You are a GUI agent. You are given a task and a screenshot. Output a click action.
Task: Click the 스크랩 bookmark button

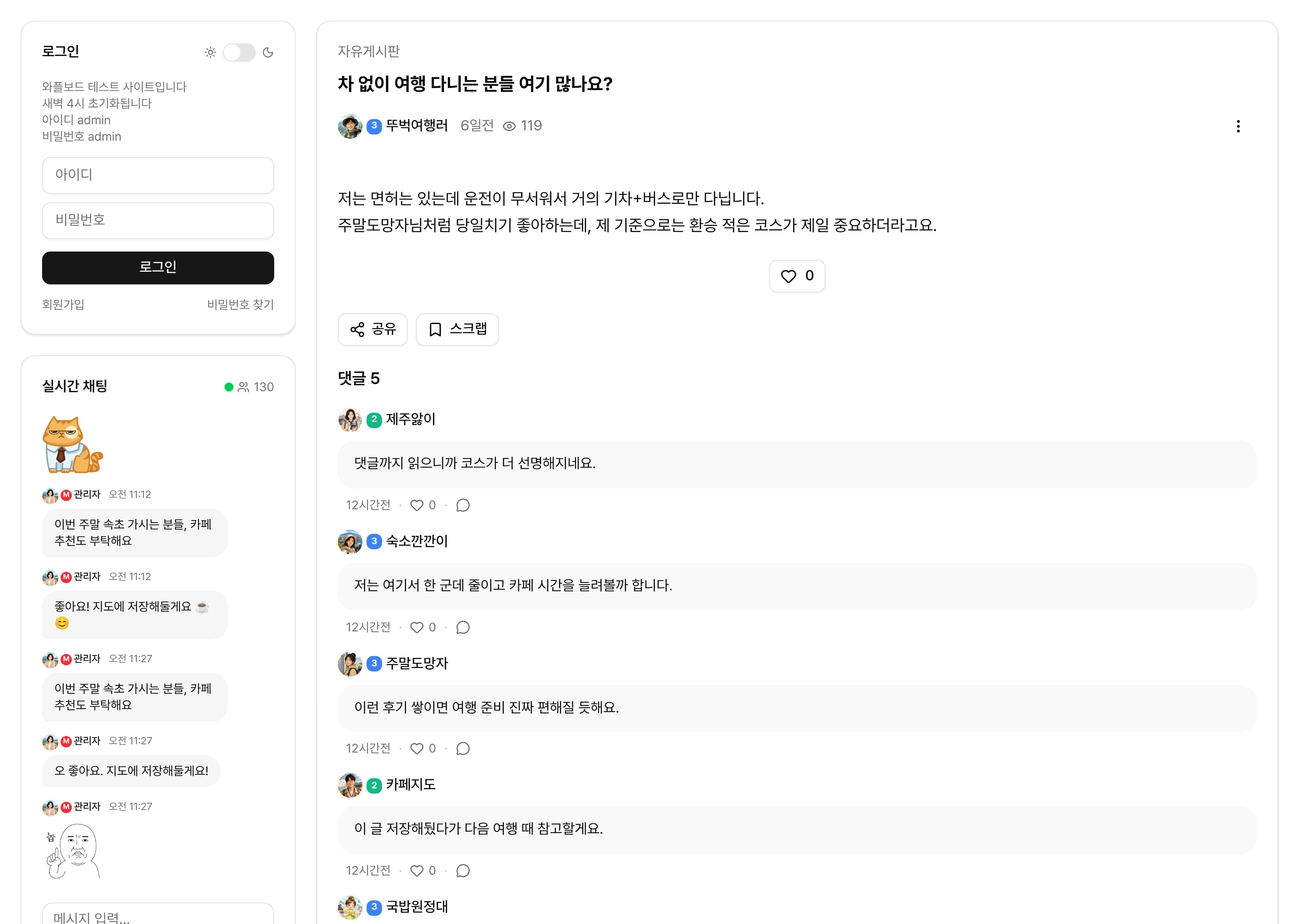point(457,329)
